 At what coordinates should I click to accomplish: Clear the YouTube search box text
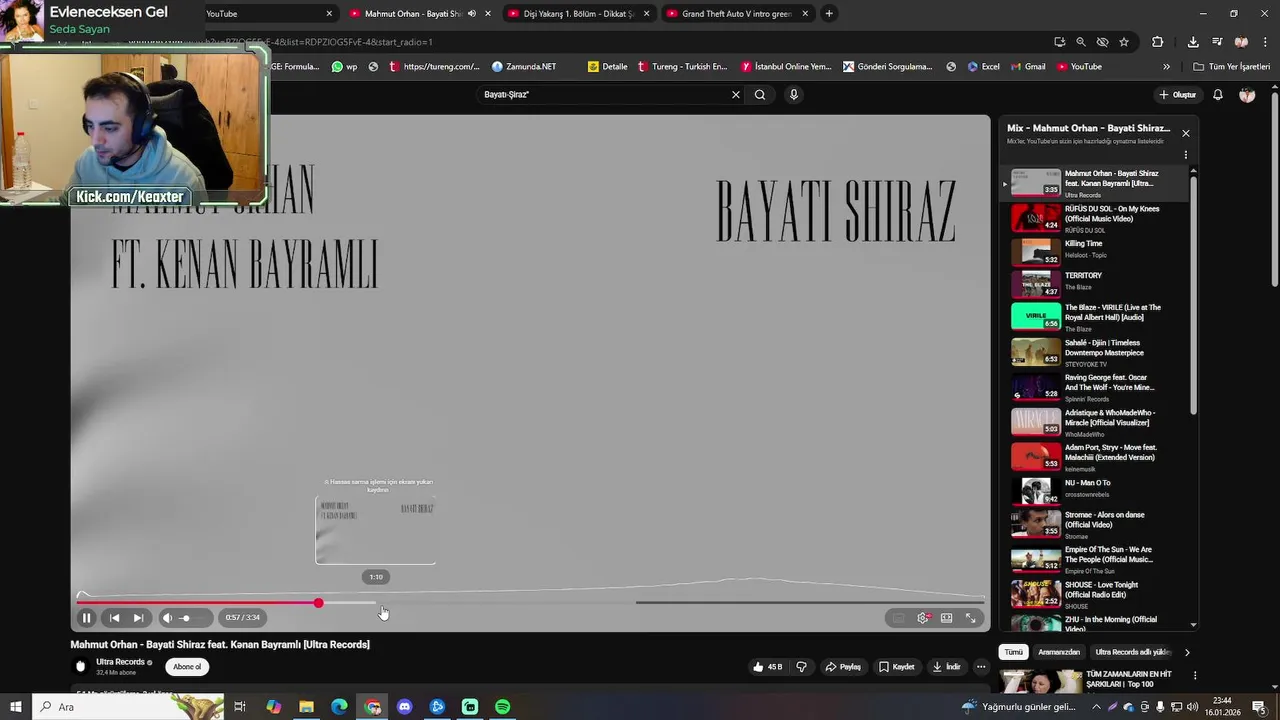(736, 95)
